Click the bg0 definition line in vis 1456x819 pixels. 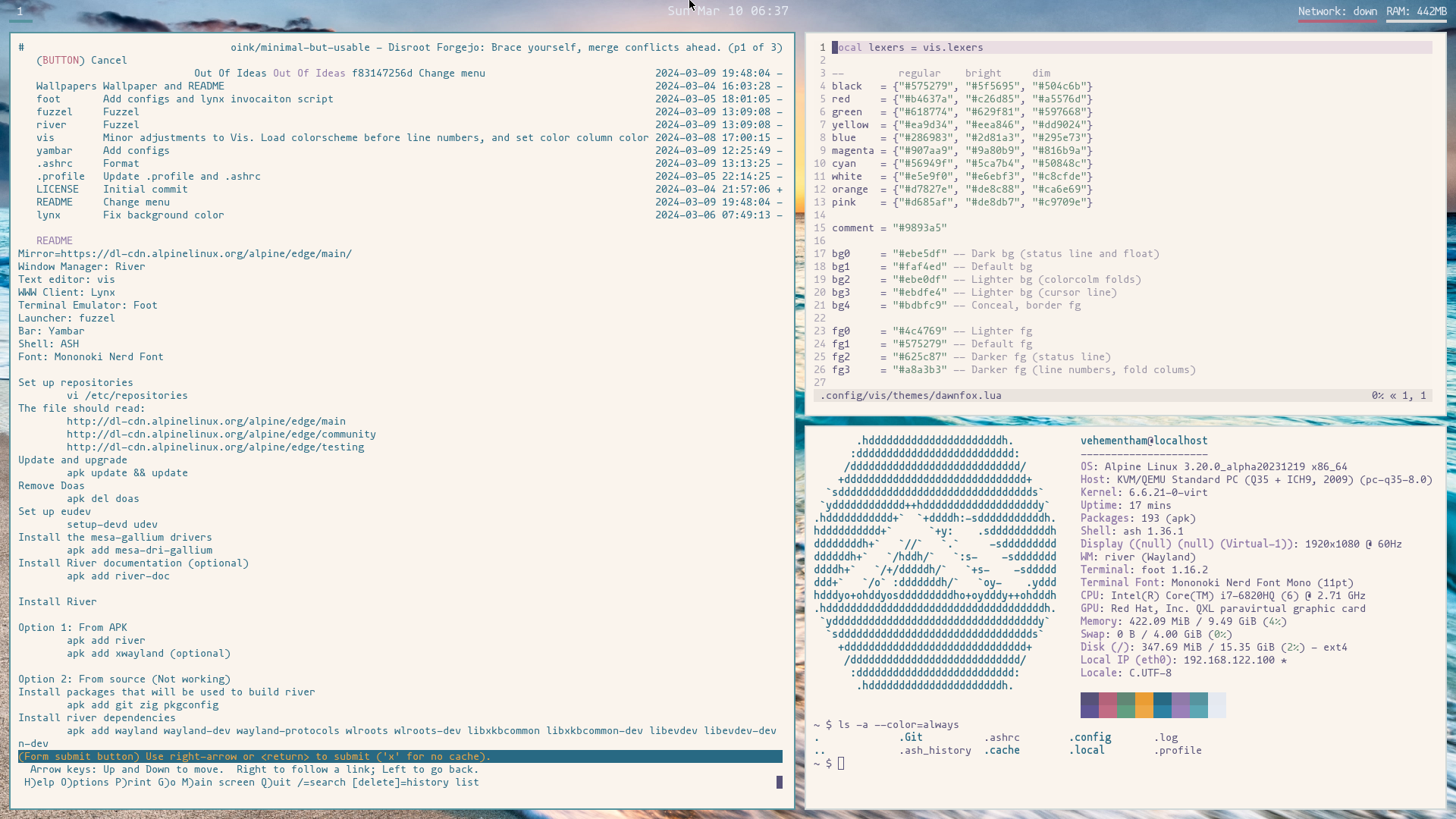coord(996,254)
